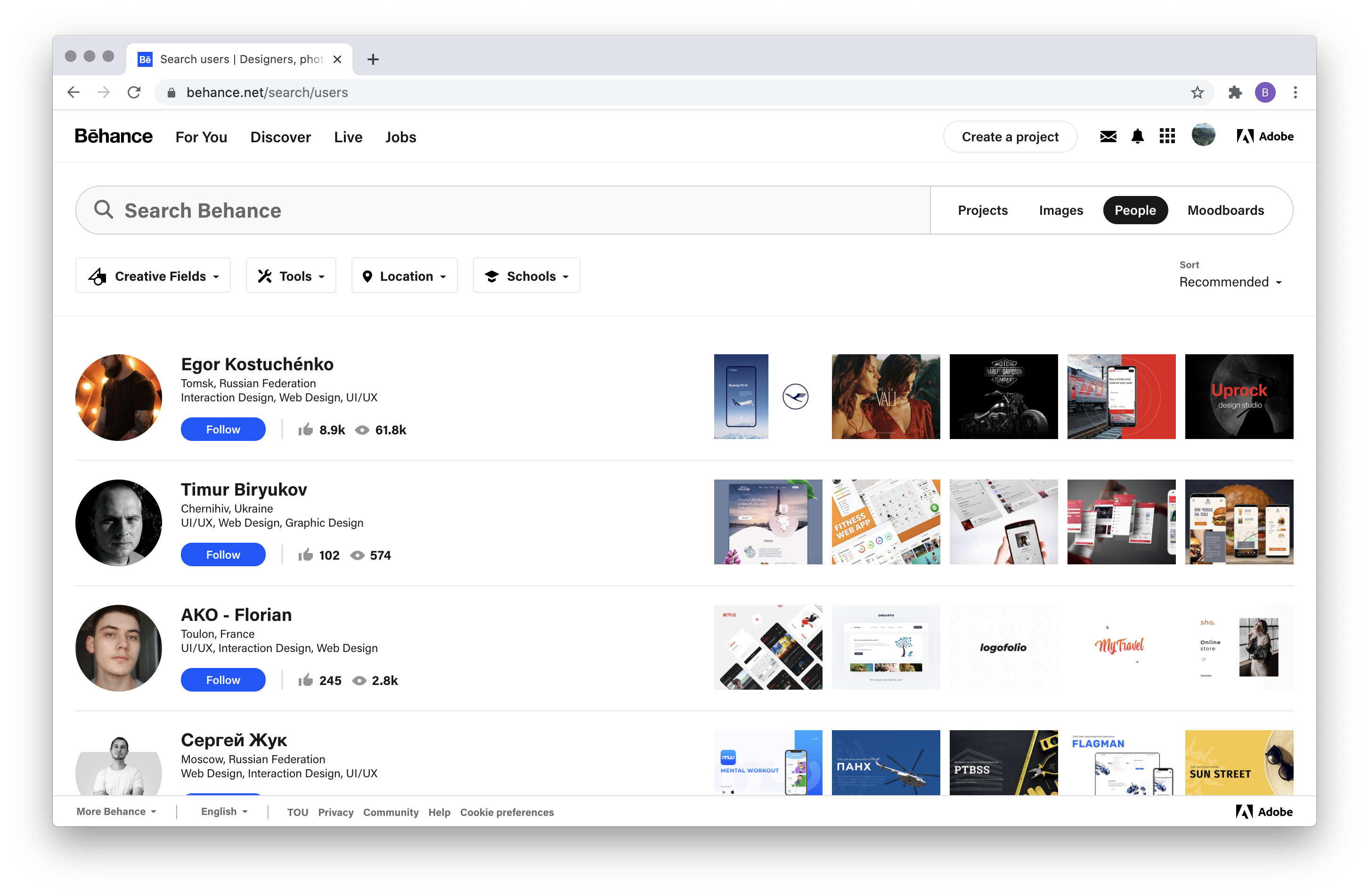Bookmark this page with star icon
Viewport: 1369px width, 896px height.
tap(1197, 92)
